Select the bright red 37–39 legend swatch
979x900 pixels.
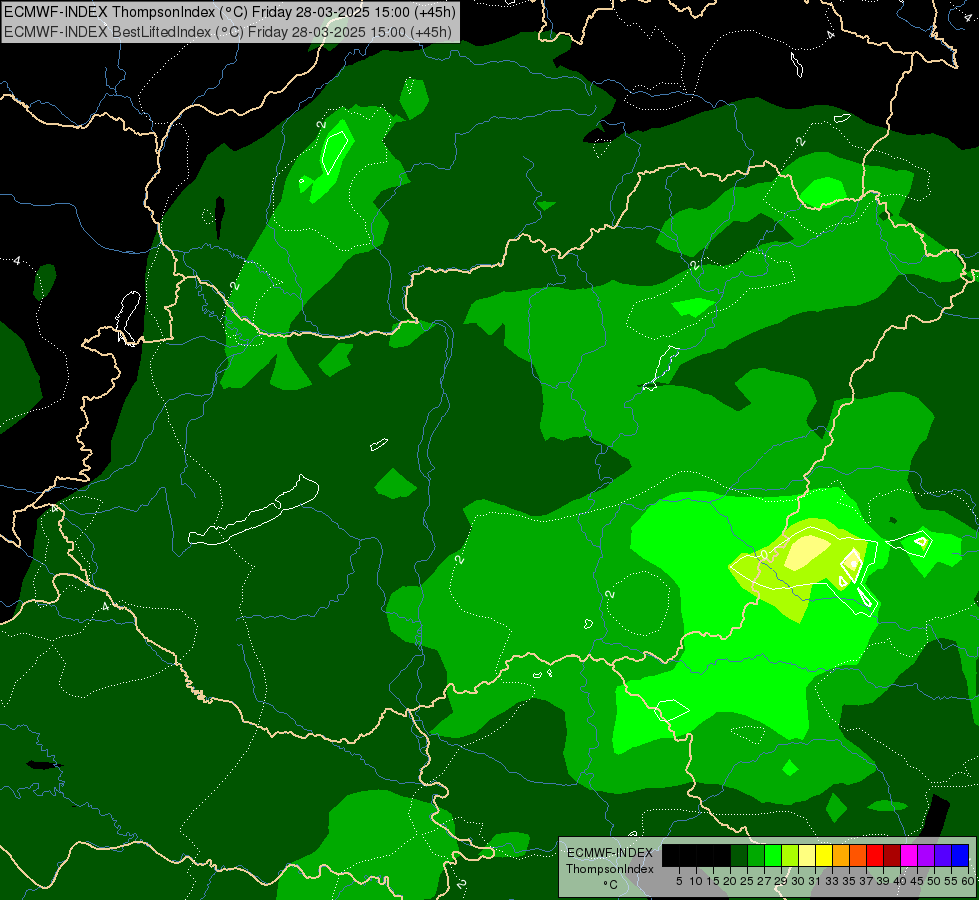(x=875, y=855)
